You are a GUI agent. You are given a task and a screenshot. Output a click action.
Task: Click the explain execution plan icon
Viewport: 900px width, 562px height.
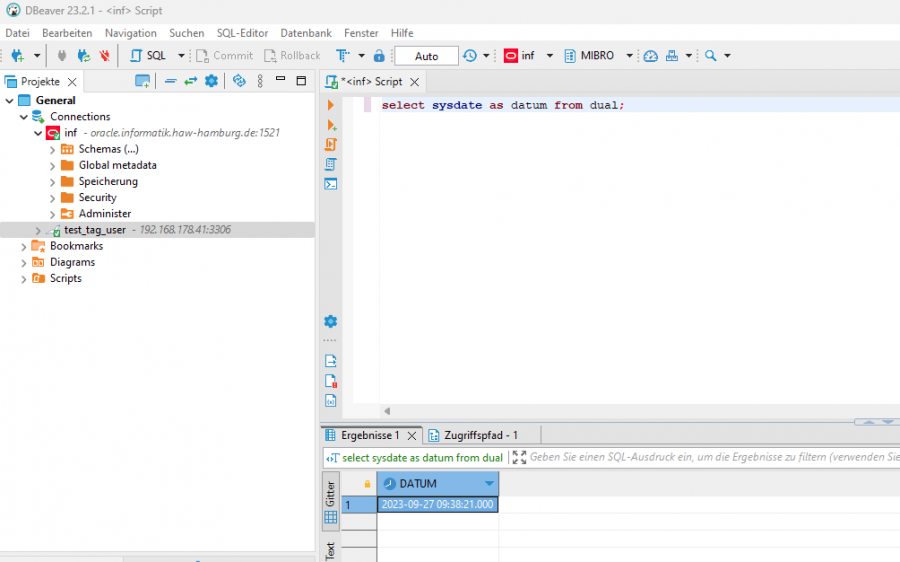331,165
